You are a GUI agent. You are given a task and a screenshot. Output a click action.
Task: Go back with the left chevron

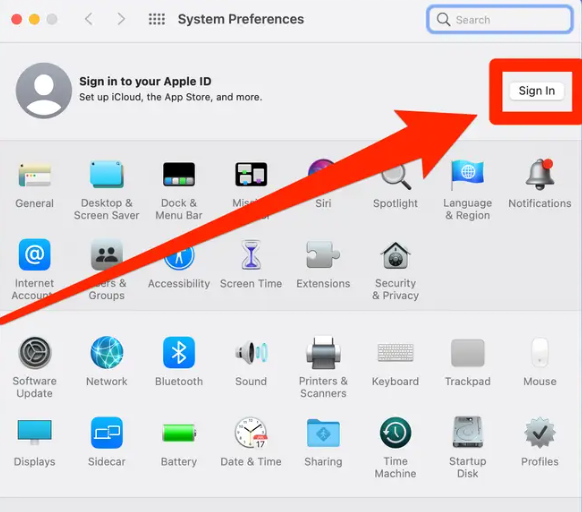click(x=89, y=19)
